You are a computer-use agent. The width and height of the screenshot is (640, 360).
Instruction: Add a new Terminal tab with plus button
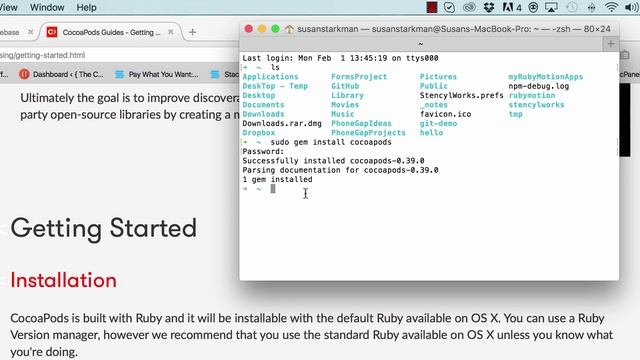[611, 44]
